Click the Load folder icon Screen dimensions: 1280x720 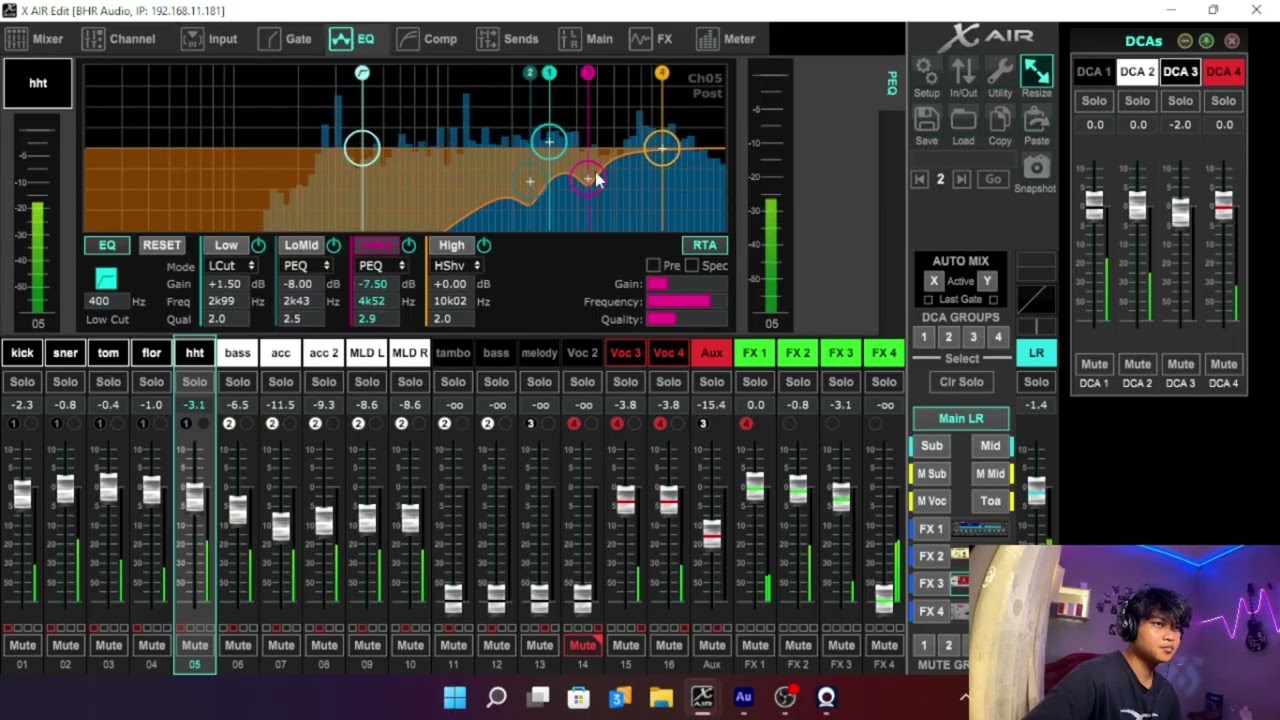pos(963,119)
